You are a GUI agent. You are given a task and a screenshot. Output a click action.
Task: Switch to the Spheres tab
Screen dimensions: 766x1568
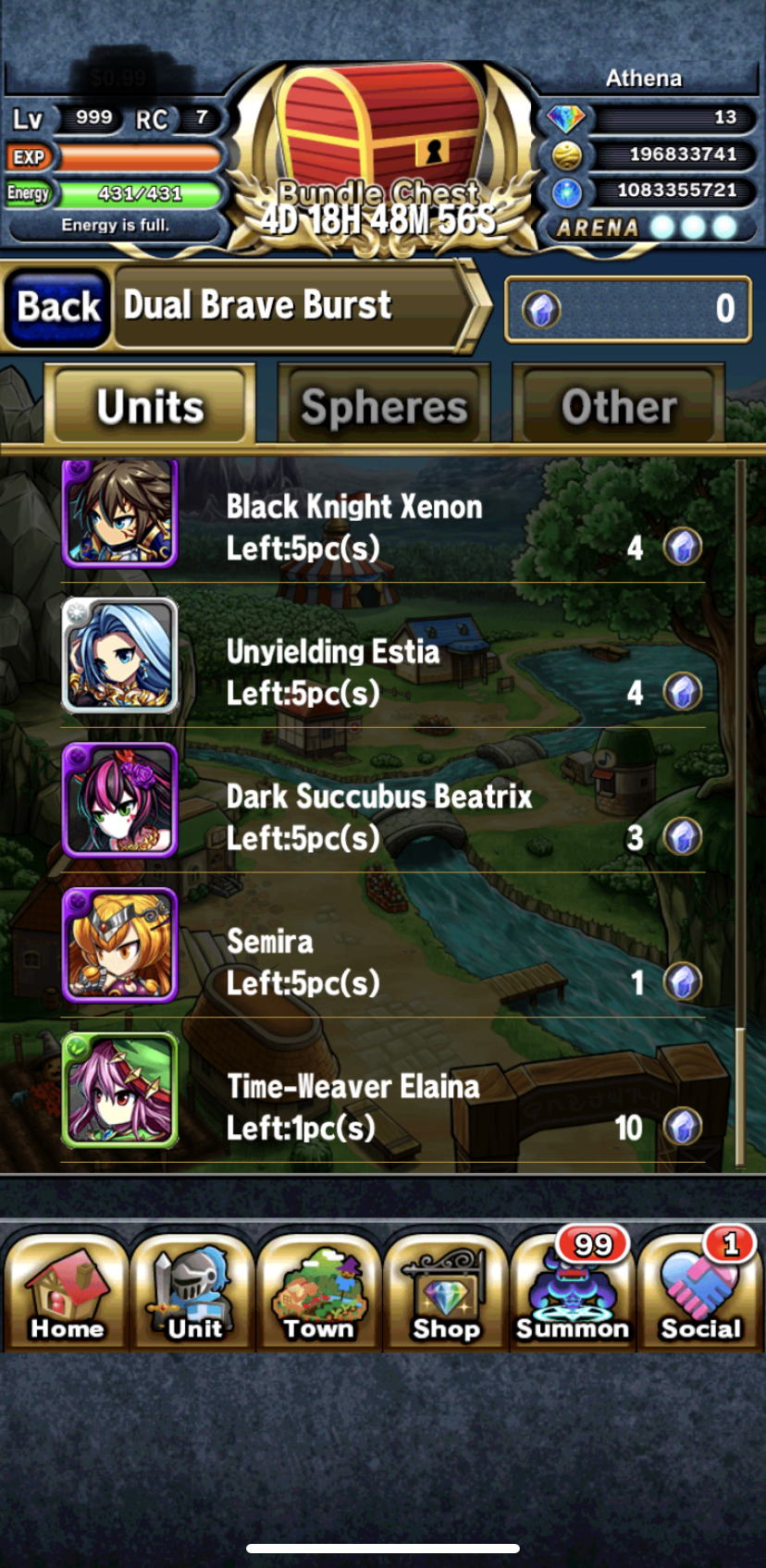pos(384,405)
